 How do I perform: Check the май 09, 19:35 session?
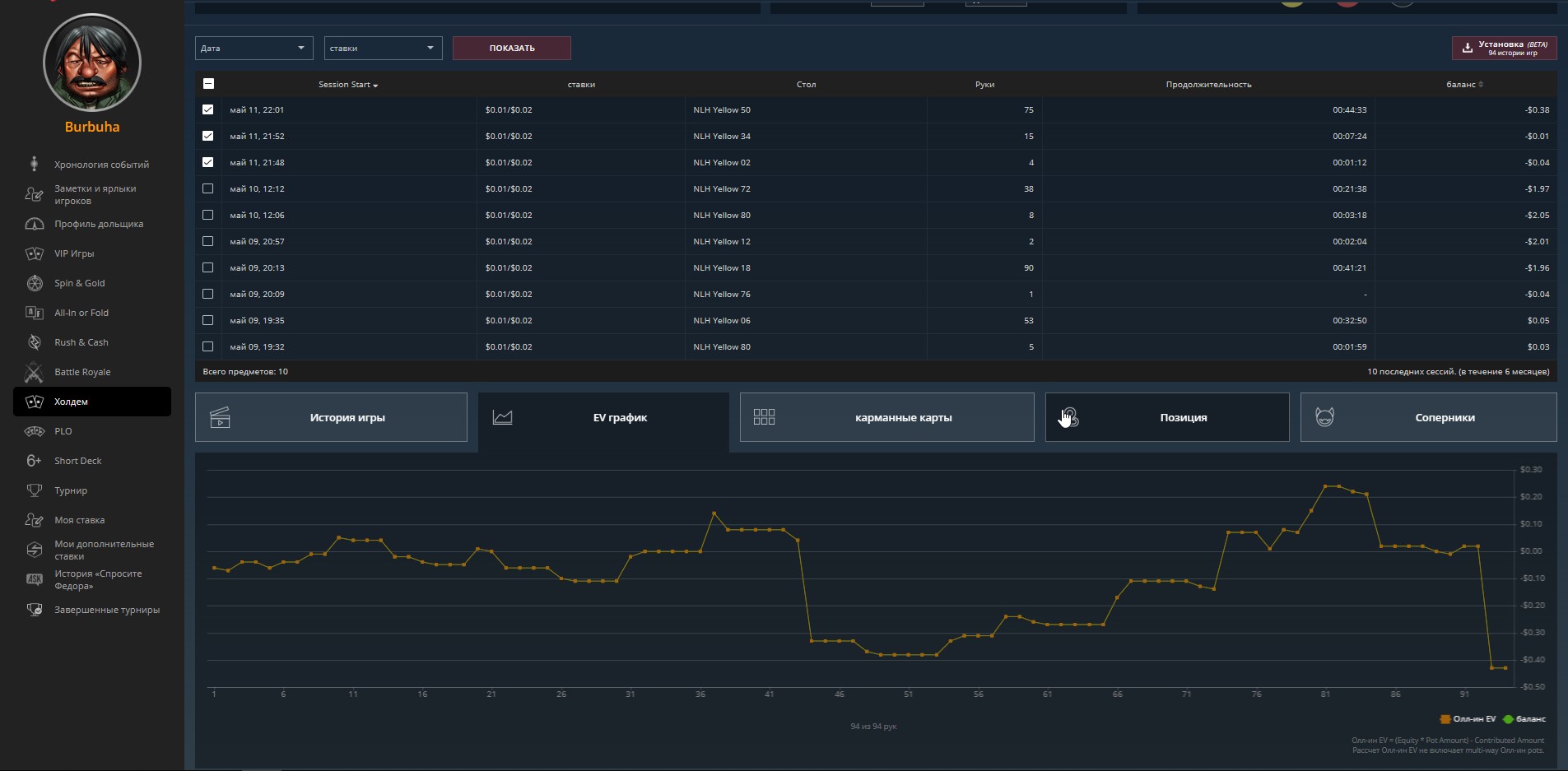(207, 320)
